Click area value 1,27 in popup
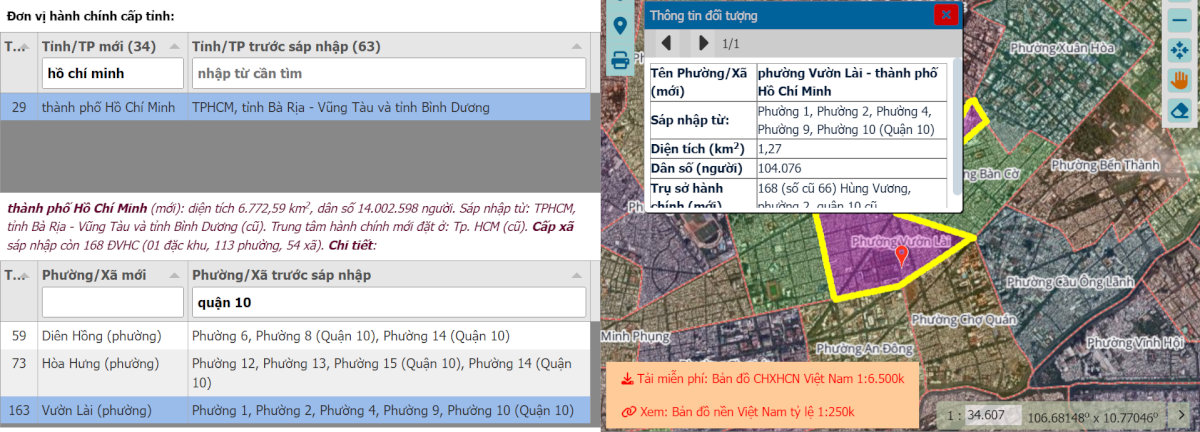Viewport: 1200px width, 432px height. [769, 149]
